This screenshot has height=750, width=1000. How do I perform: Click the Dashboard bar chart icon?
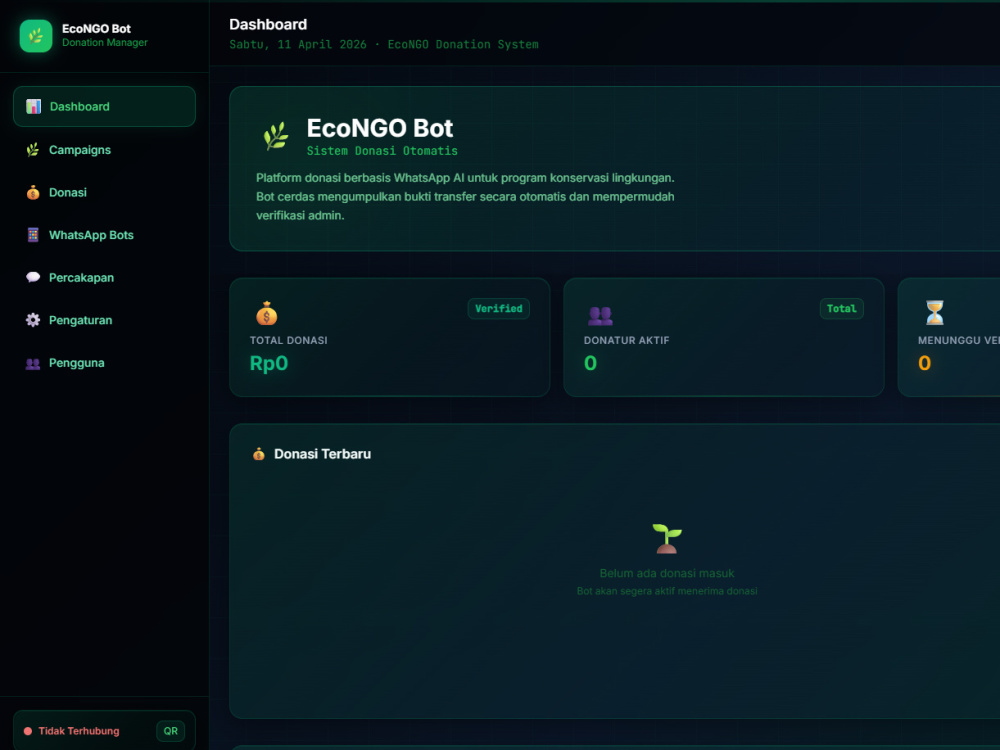click(33, 107)
